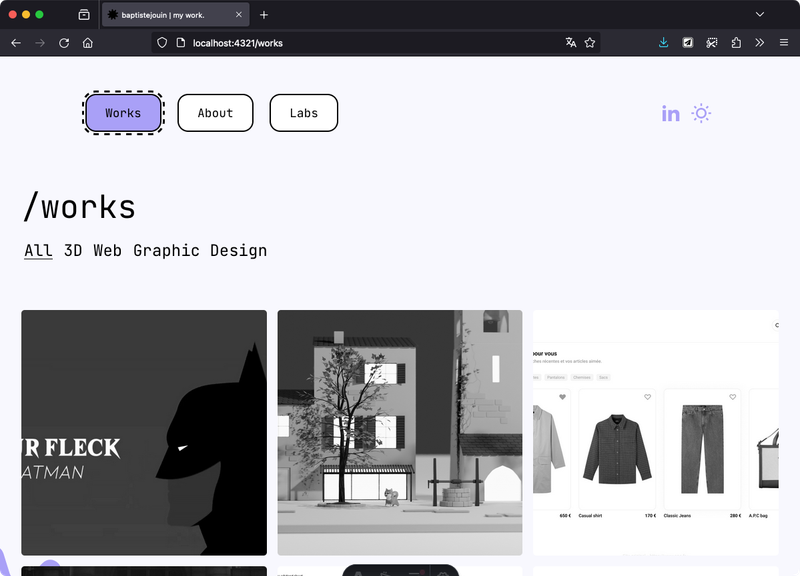Bookmark this page with the star icon
Screen dimensions: 800x576
pyautogui.click(x=590, y=43)
